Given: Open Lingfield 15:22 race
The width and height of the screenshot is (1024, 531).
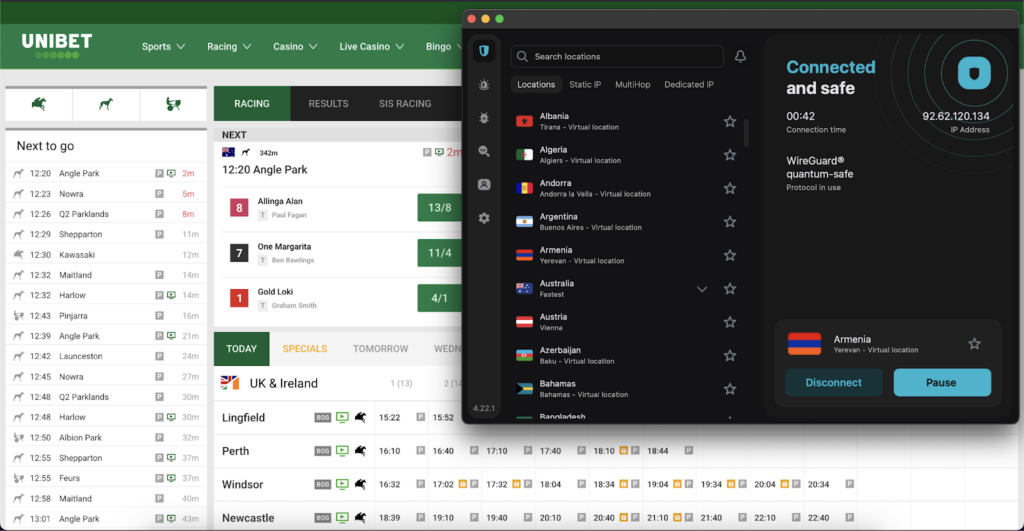Looking at the screenshot, I should pyautogui.click(x=390, y=417).
